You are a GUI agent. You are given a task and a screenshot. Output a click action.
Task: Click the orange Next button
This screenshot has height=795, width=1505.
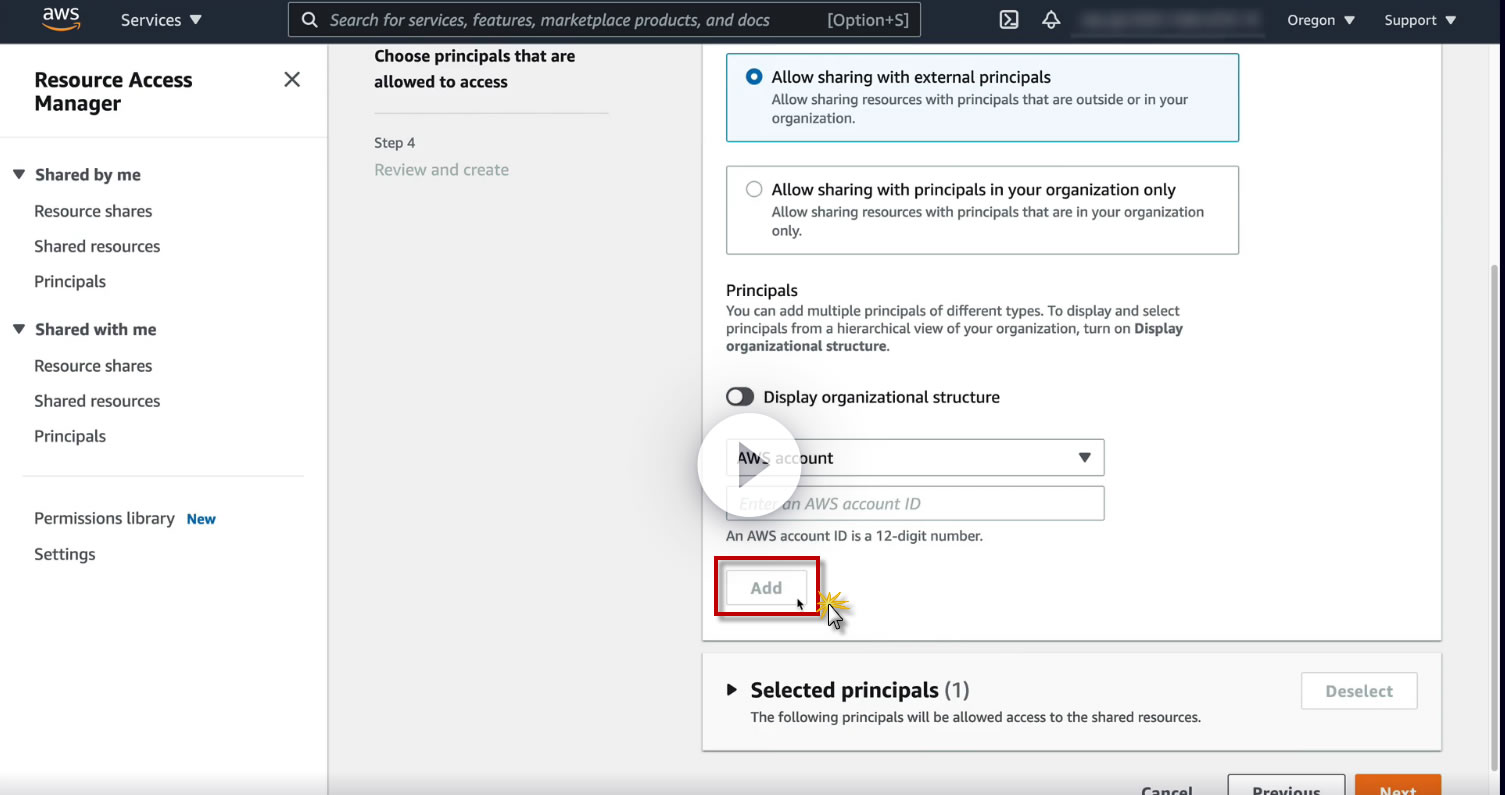[x=1398, y=785]
